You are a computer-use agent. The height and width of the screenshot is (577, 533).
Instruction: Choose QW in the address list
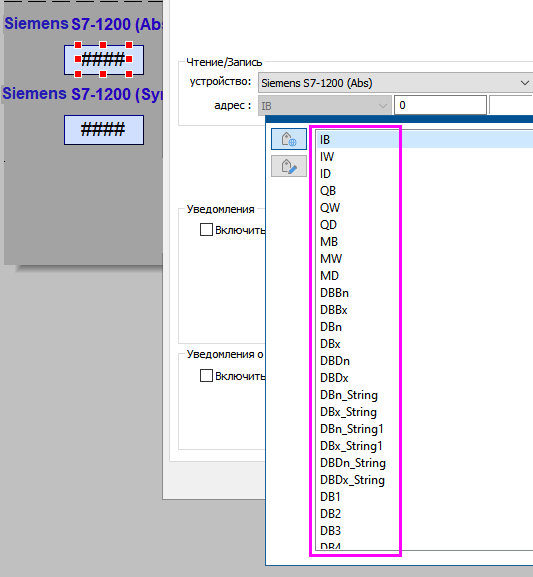[425, 208]
